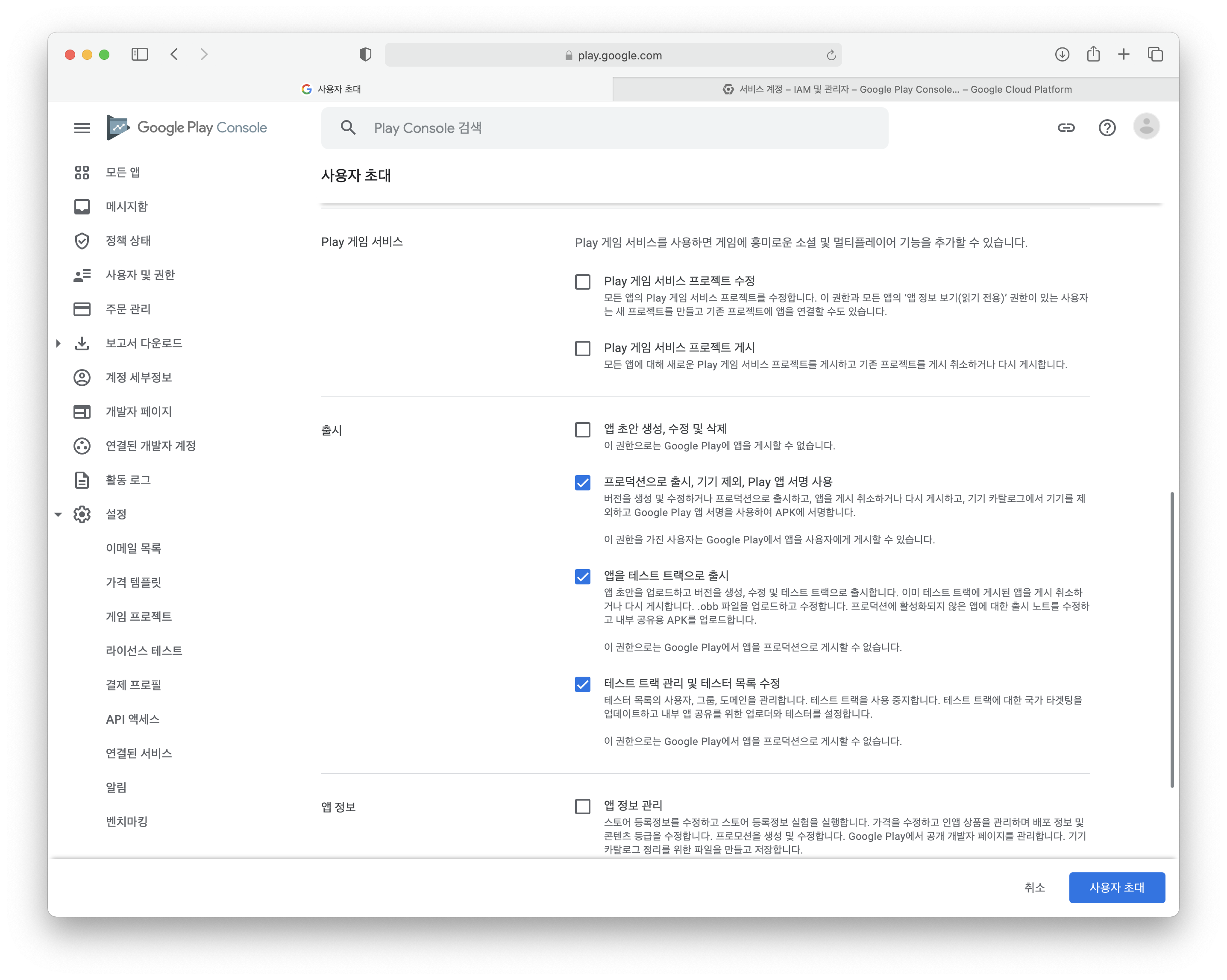Open the hamburger navigation menu icon
The height and width of the screenshot is (980, 1227).
[82, 128]
